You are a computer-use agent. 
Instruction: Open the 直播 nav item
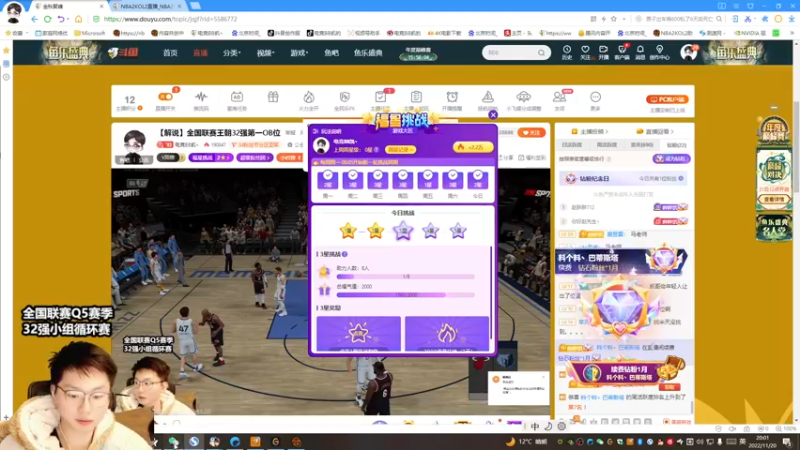200,53
